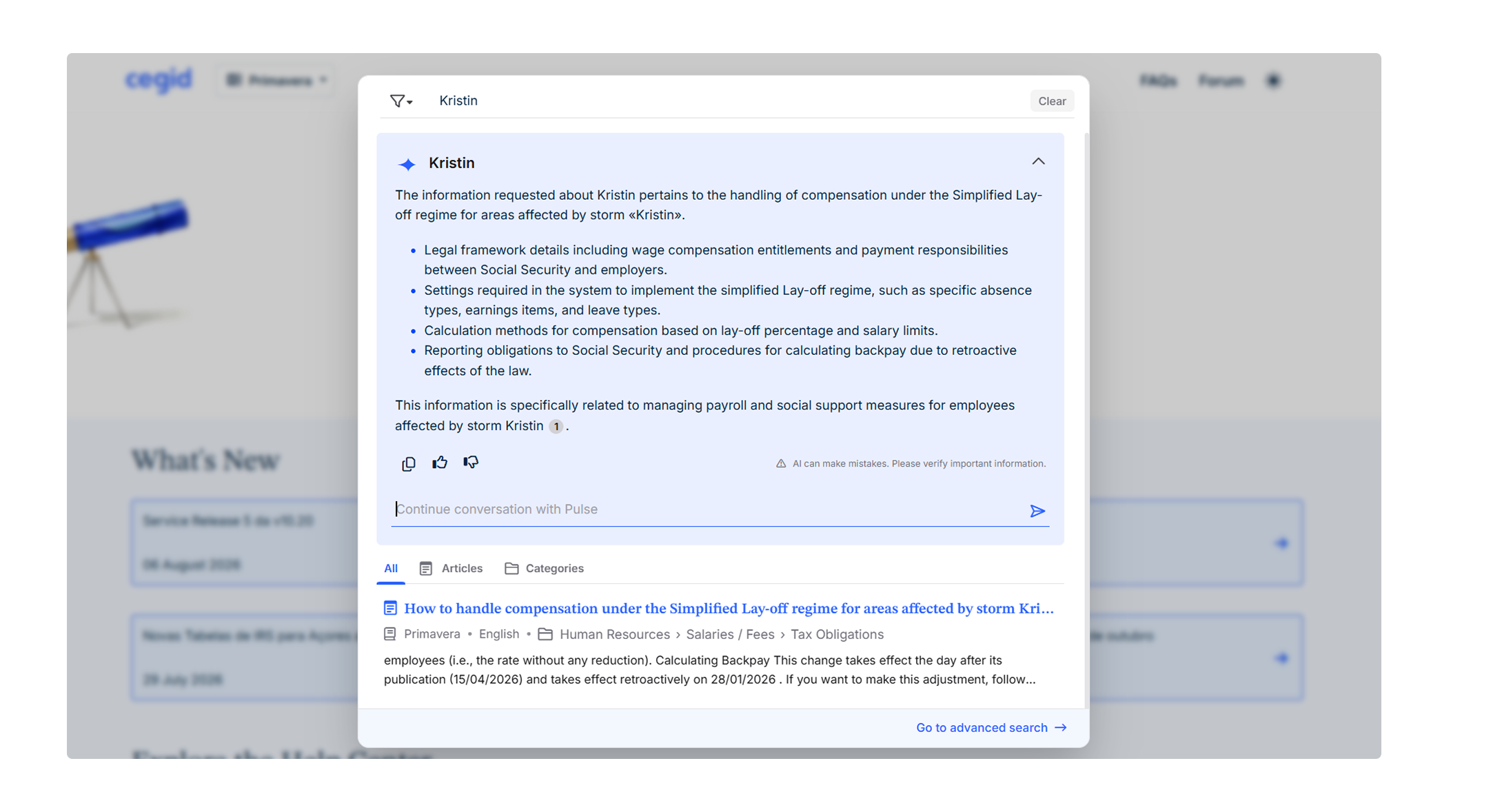Open the FAQs link in header

(1158, 81)
